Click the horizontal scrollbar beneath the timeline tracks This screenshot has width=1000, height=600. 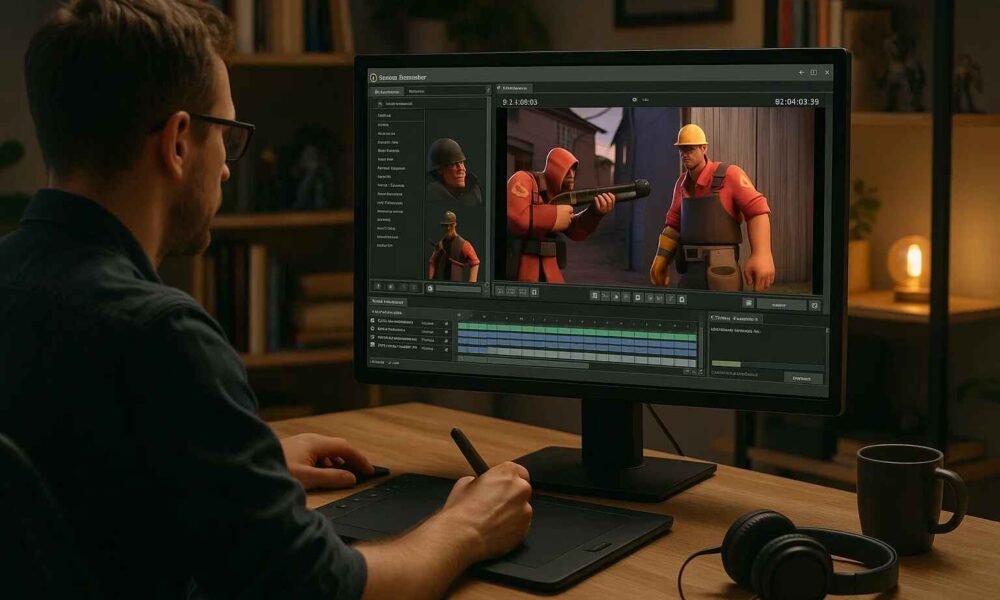pos(523,364)
